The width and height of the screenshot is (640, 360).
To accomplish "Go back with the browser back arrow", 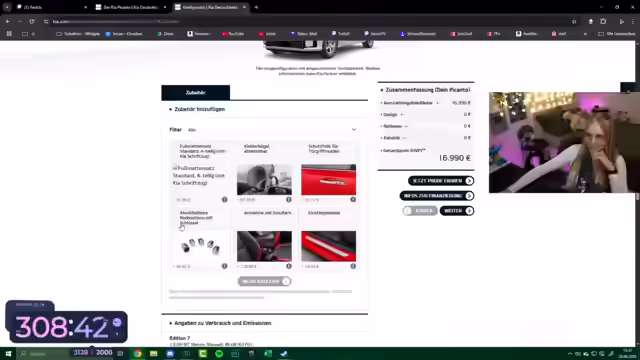I will (7, 21).
